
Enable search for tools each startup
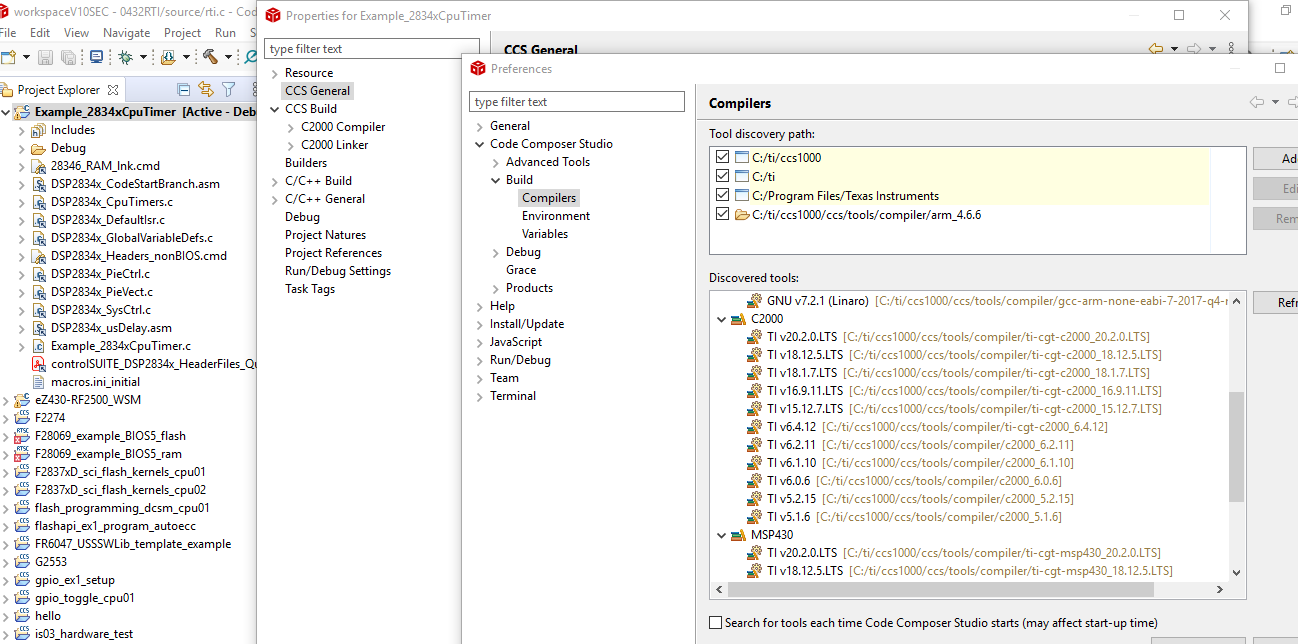click(x=715, y=623)
